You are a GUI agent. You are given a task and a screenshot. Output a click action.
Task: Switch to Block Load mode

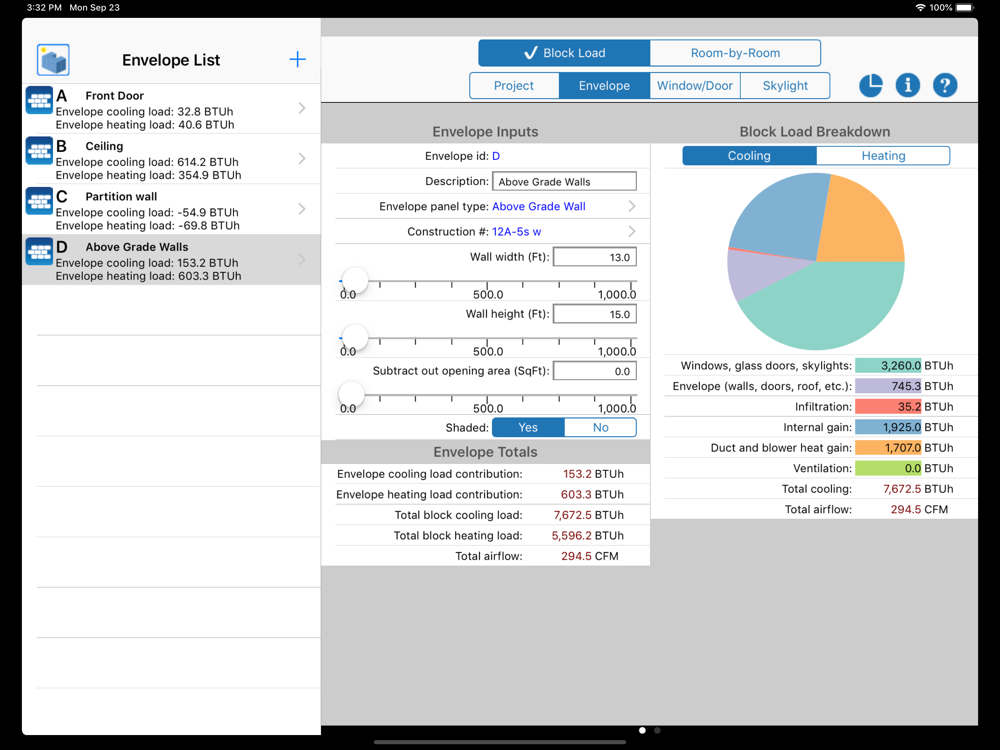pos(564,53)
